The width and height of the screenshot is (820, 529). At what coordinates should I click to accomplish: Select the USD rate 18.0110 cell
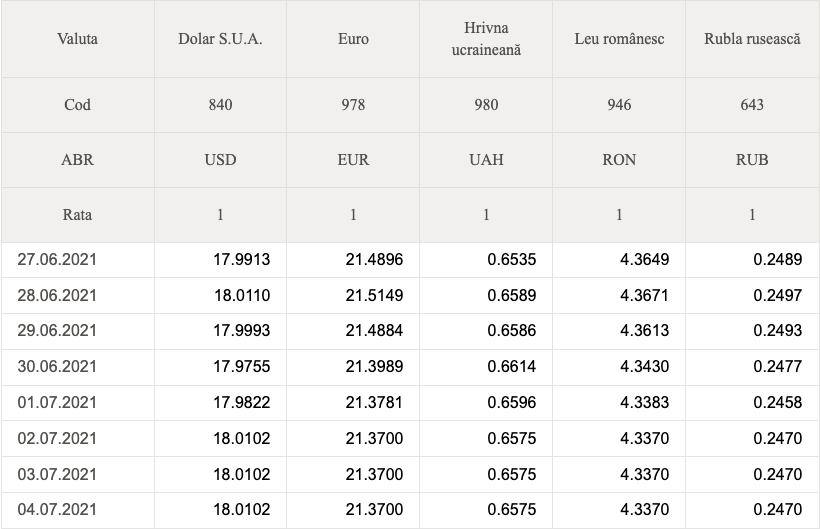[220, 295]
